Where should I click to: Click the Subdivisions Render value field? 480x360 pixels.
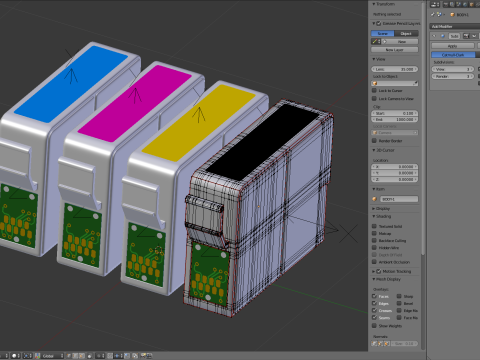[x=453, y=76]
